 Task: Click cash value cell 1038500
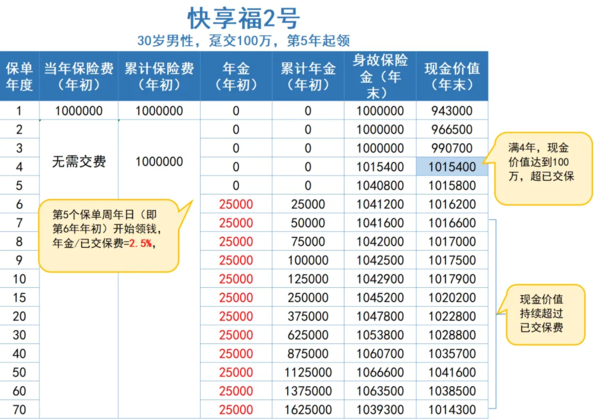point(452,391)
